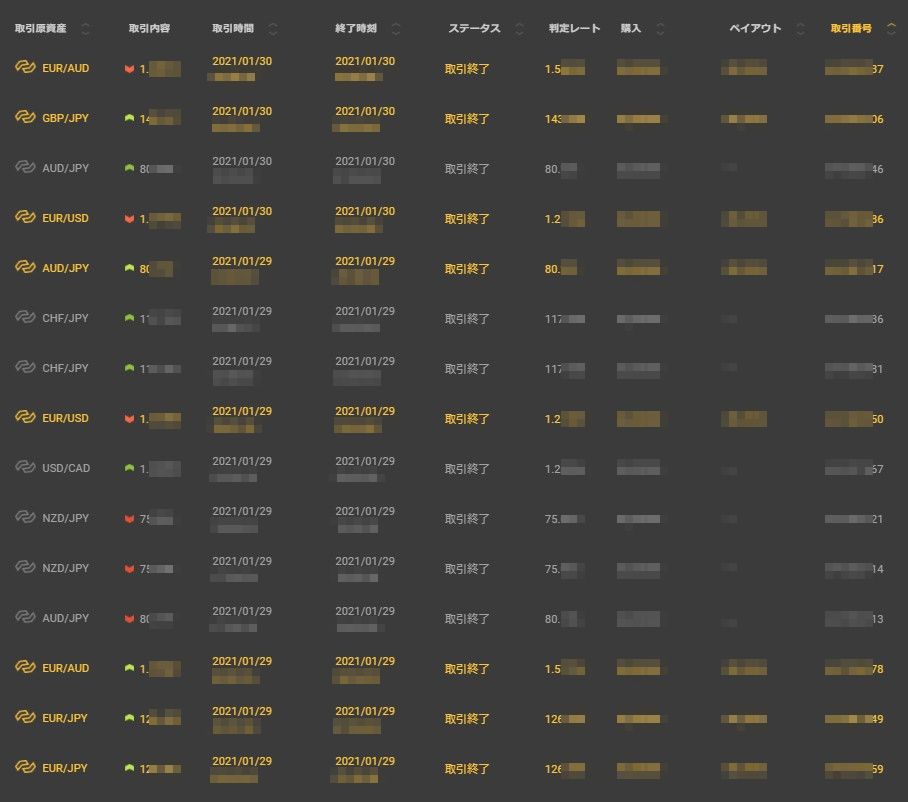908x802 pixels.
Task: Toggle sort arrows next to 取引時間 header
Action: tap(274, 29)
